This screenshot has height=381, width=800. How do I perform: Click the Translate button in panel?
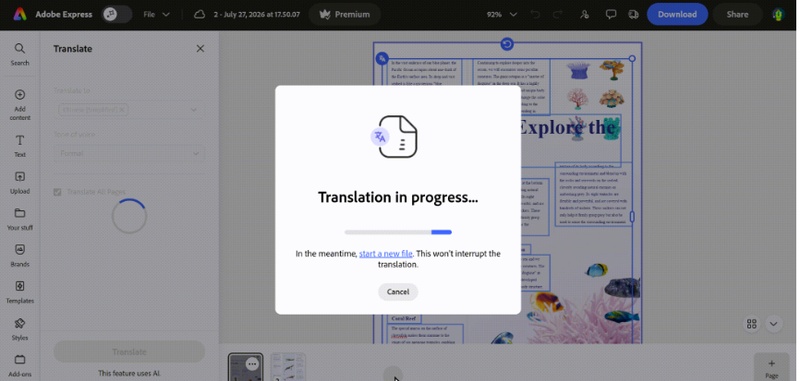point(129,352)
